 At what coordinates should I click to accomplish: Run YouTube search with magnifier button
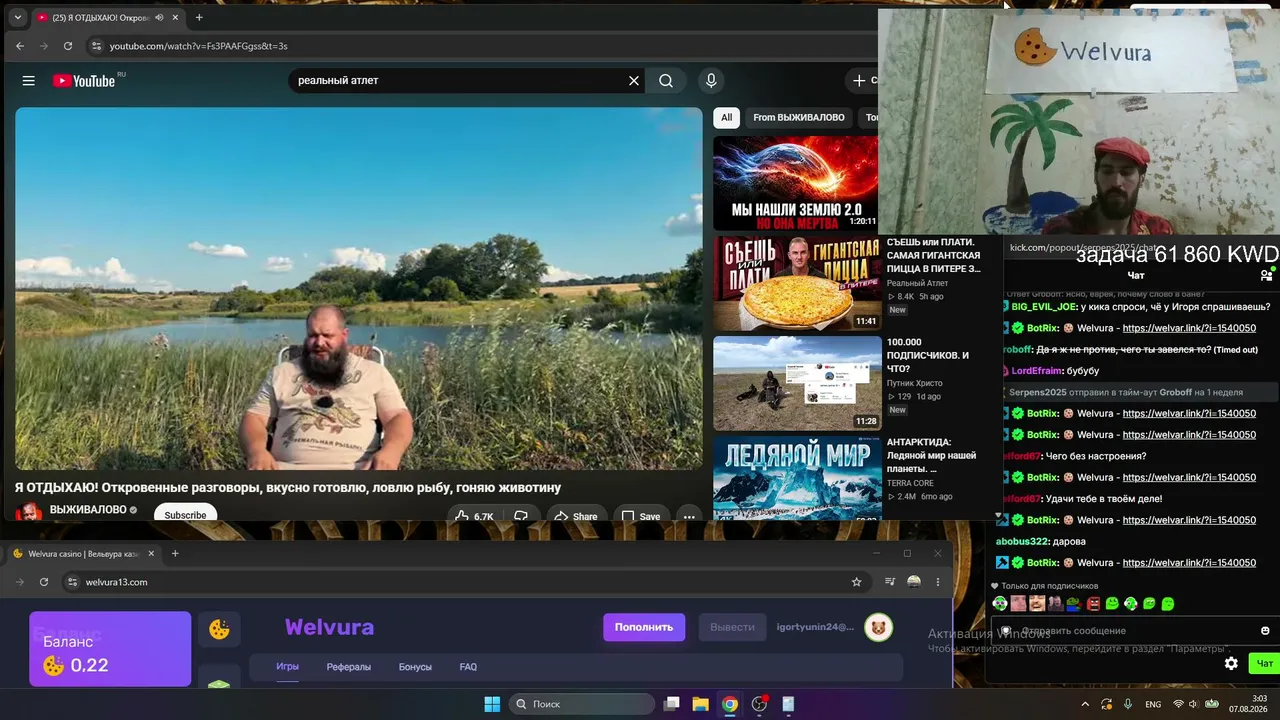(x=666, y=81)
